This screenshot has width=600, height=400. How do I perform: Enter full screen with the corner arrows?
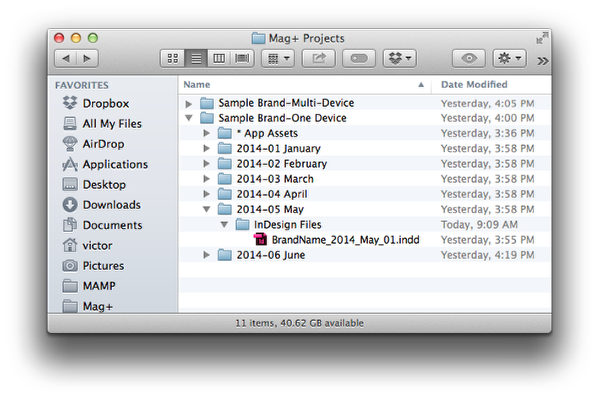click(542, 38)
